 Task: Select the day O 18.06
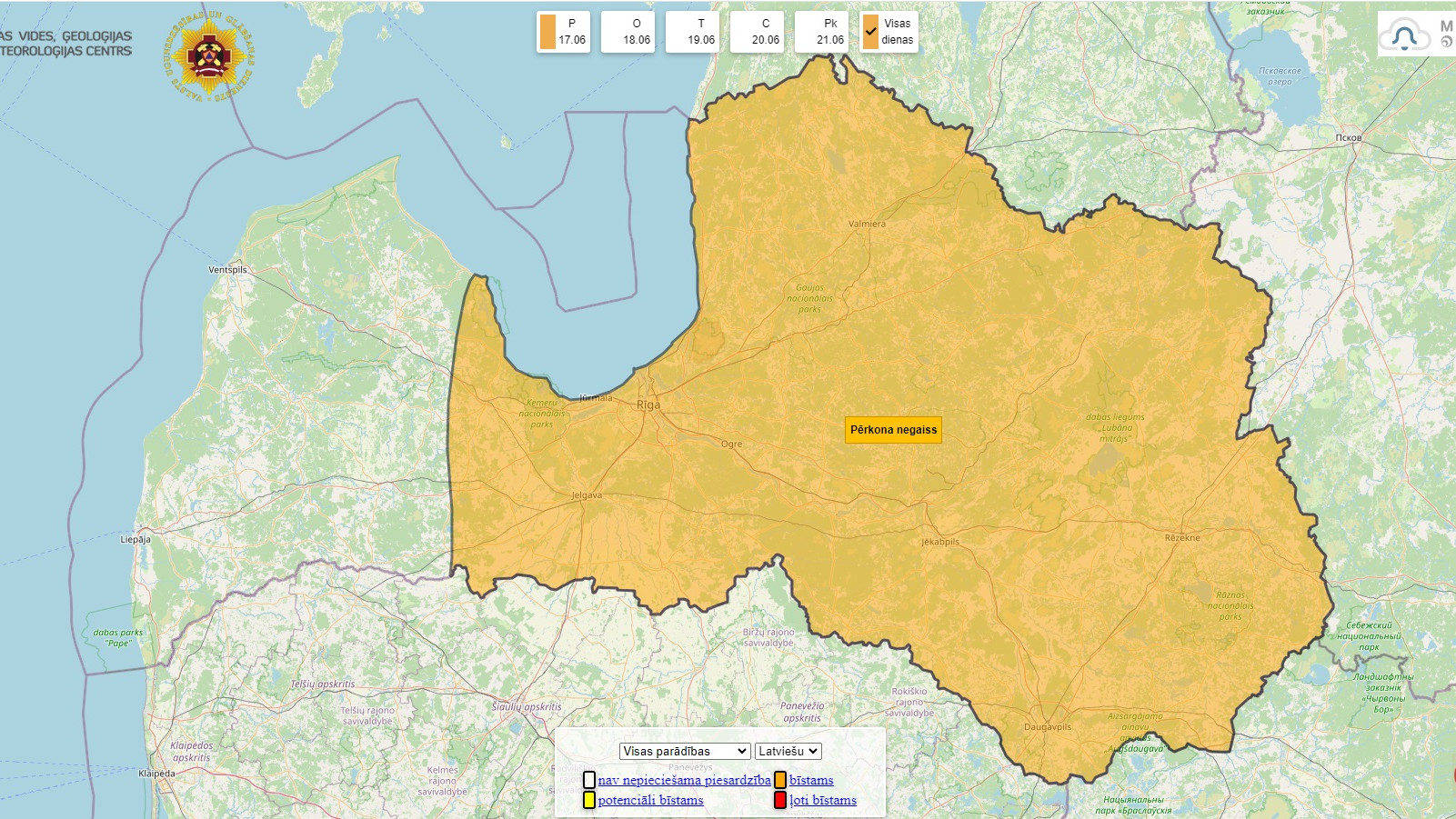coord(628,32)
